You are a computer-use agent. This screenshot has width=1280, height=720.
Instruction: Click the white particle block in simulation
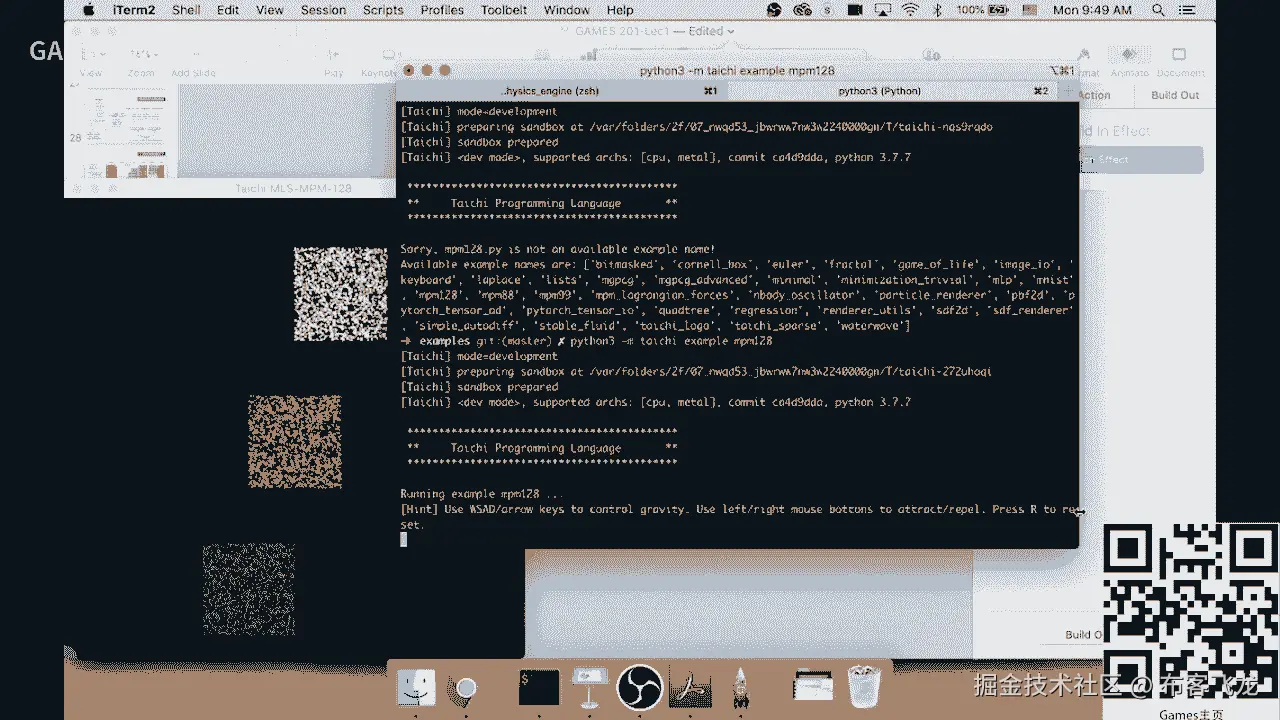coord(340,294)
